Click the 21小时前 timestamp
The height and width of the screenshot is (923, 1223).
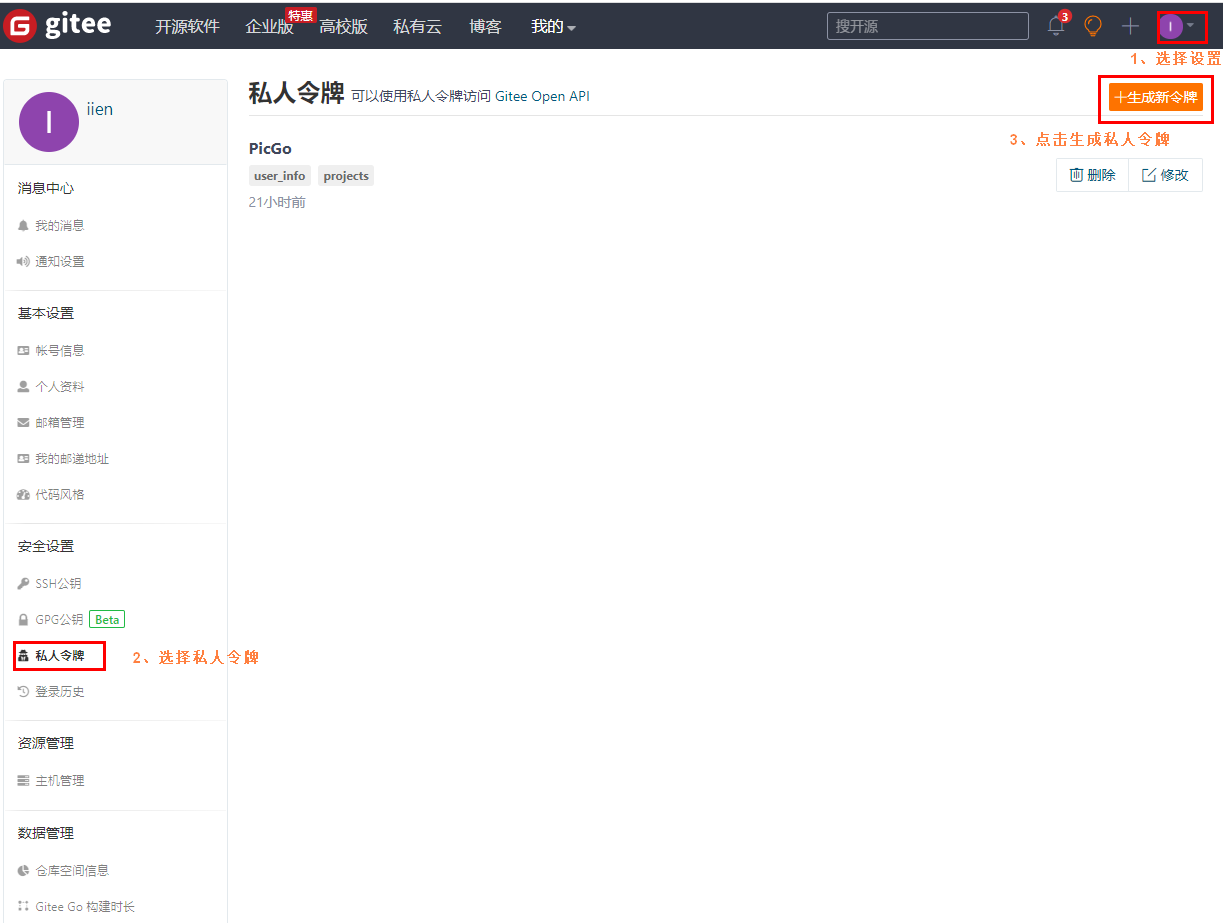click(277, 203)
